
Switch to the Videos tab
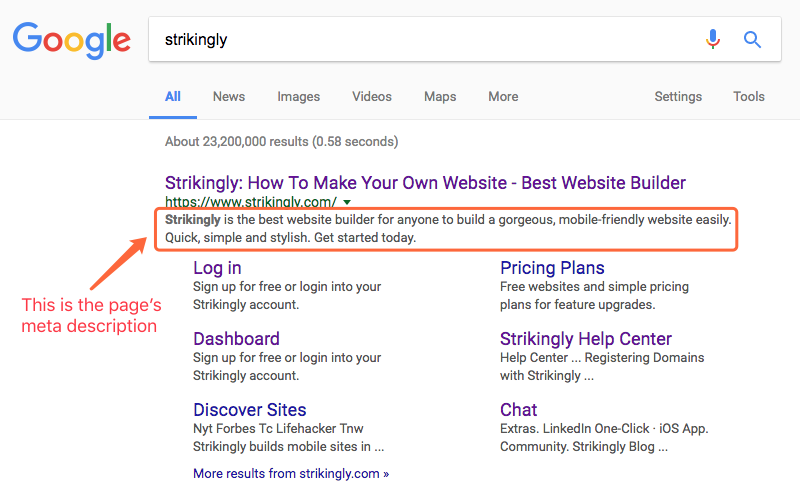[x=372, y=96]
